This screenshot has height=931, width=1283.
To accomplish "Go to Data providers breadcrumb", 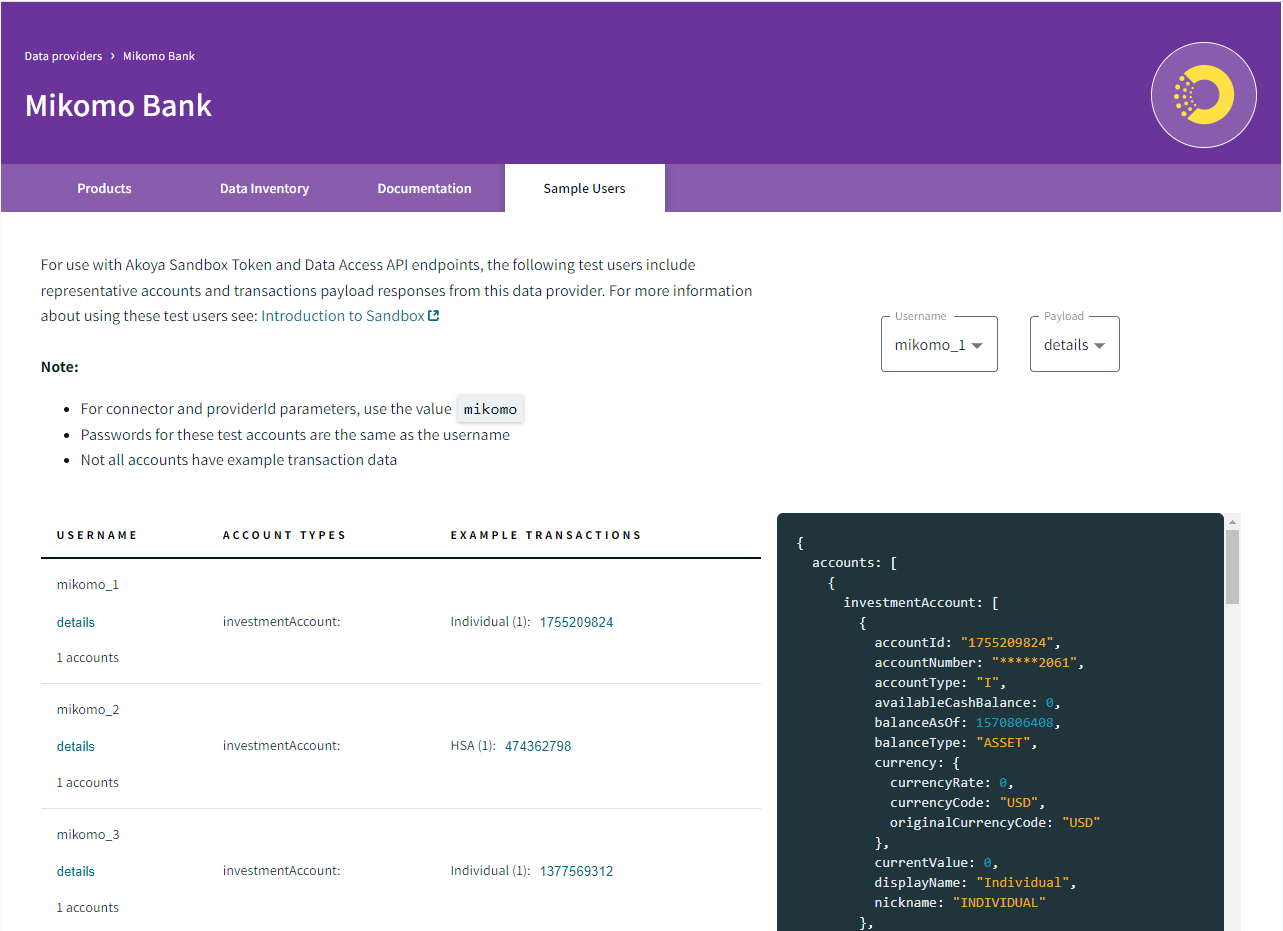I will click(x=64, y=56).
